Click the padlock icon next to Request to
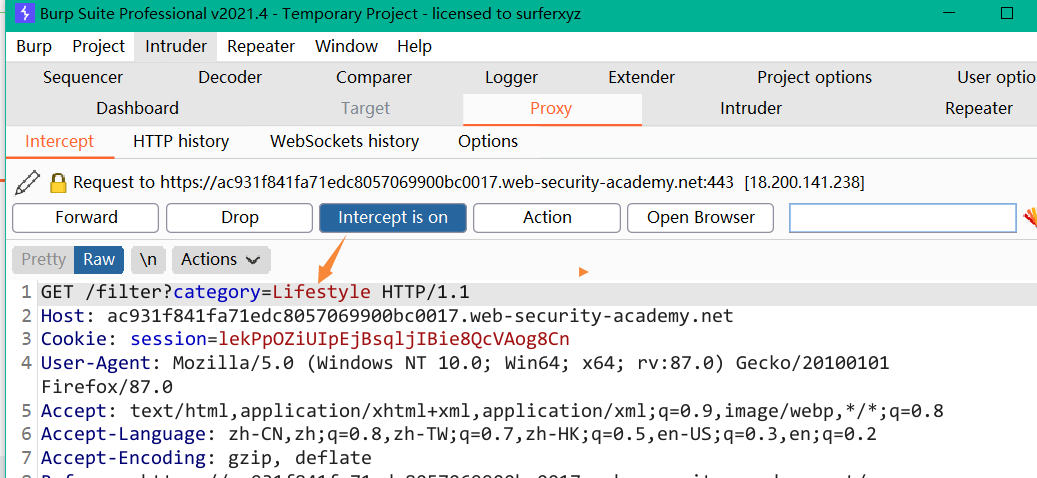The height and width of the screenshot is (478, 1037). [59, 183]
